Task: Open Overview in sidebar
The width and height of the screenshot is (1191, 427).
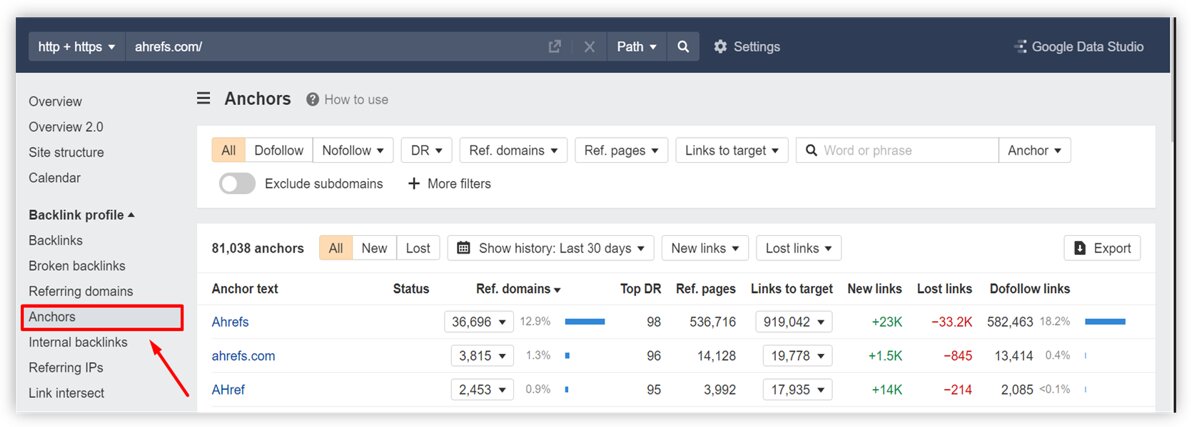Action: tap(55, 101)
